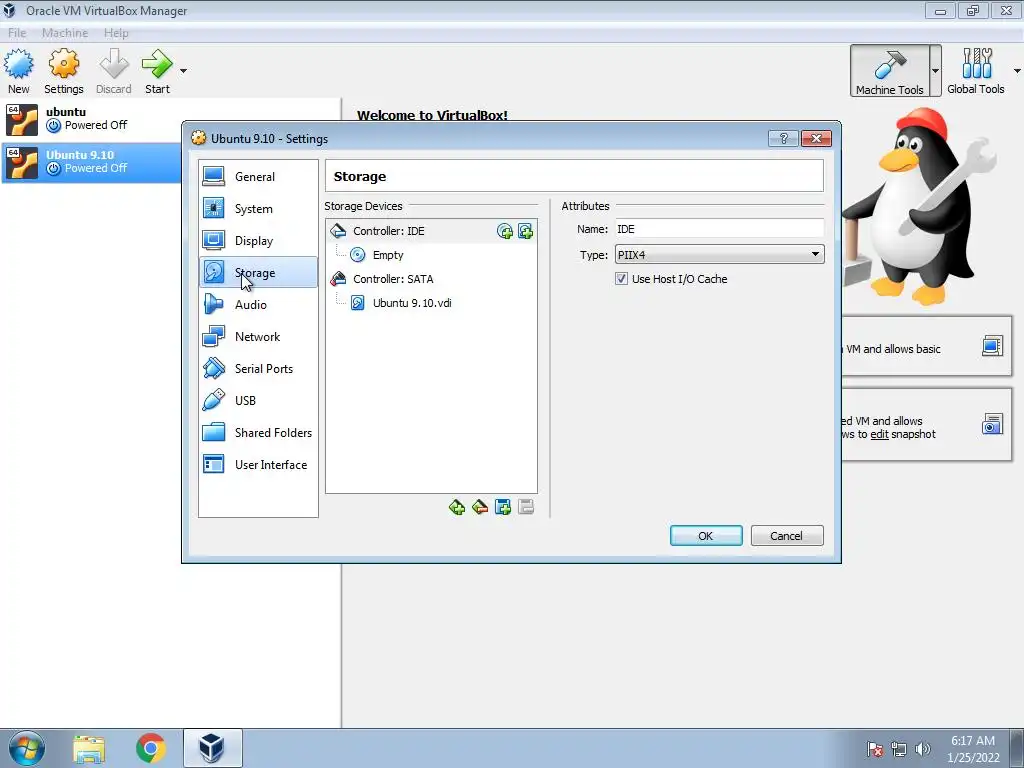This screenshot has width=1024, height=768.
Task: Expand the Global Tools dropdown arrow
Action: click(x=1017, y=71)
